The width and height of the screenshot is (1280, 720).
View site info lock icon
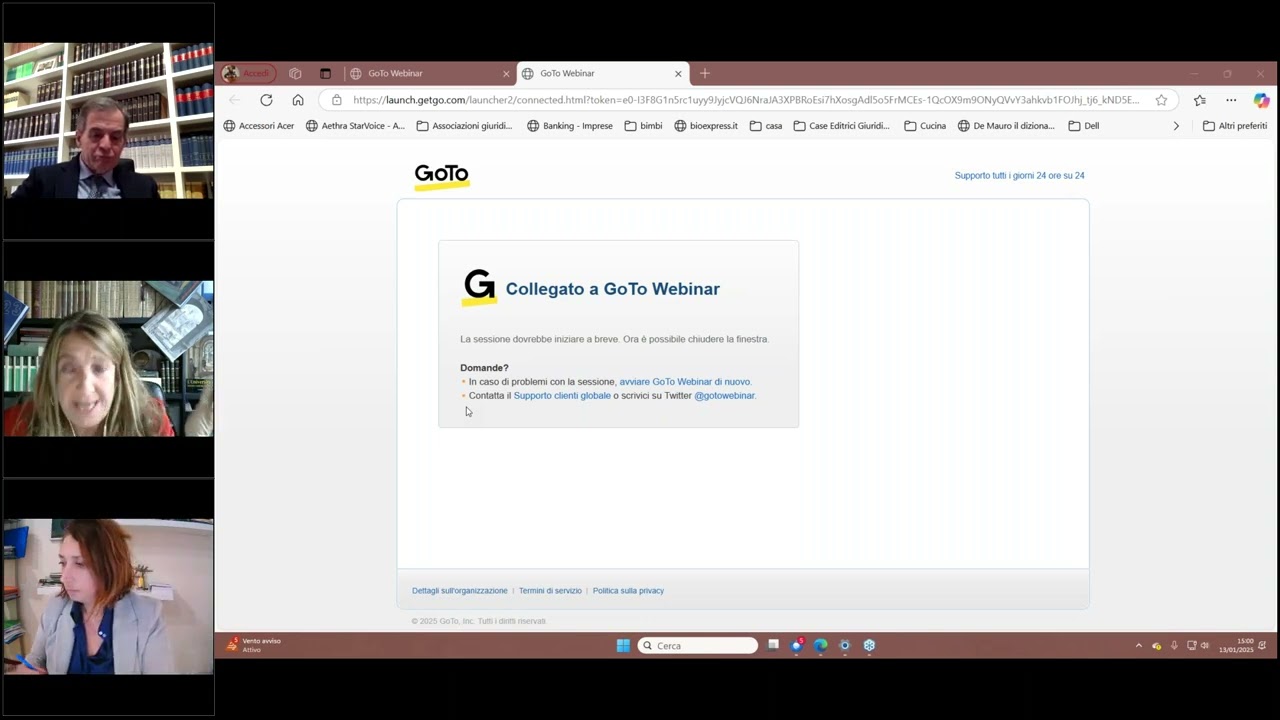tap(336, 100)
